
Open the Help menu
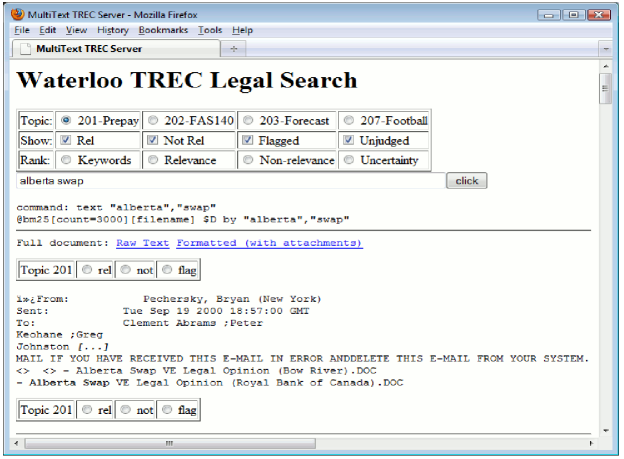pos(242,30)
